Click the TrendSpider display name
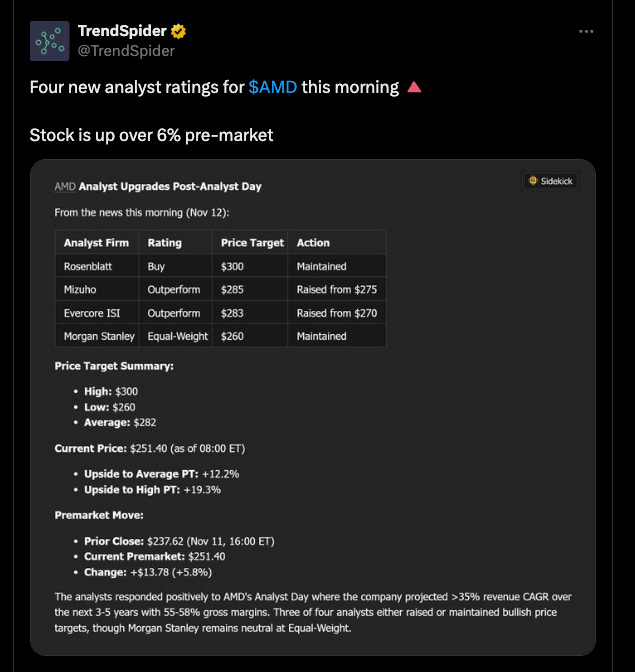Image resolution: width=635 pixels, height=672 pixels. point(122,31)
